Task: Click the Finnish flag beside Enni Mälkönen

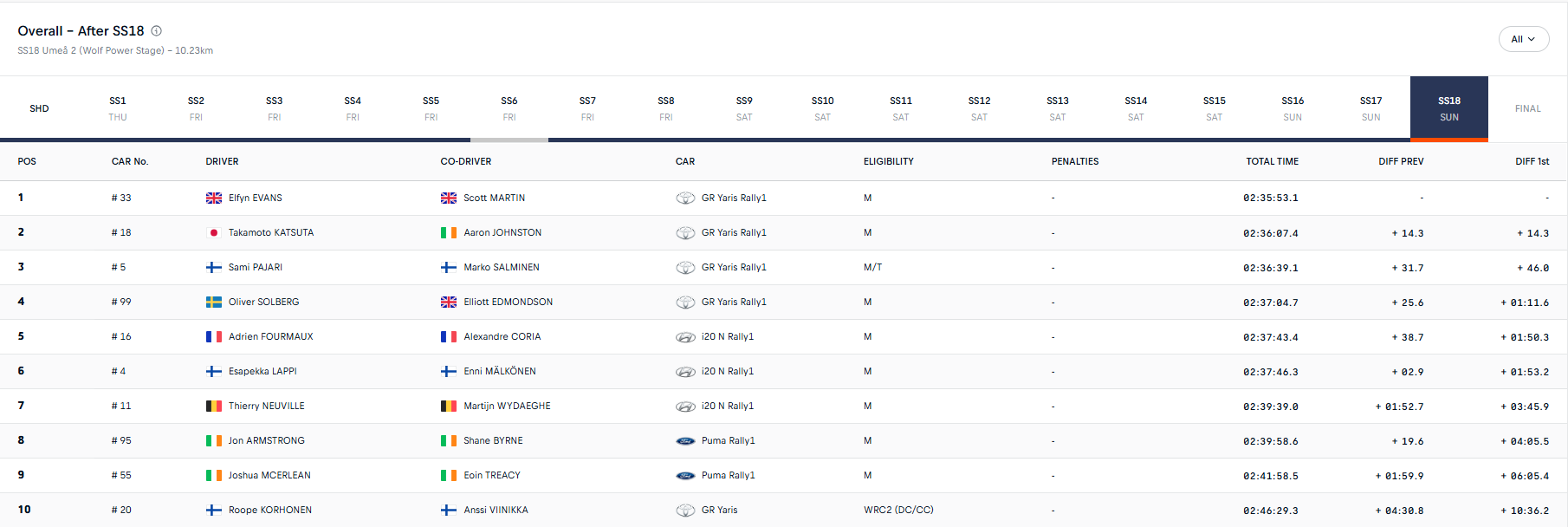Action: pos(449,372)
